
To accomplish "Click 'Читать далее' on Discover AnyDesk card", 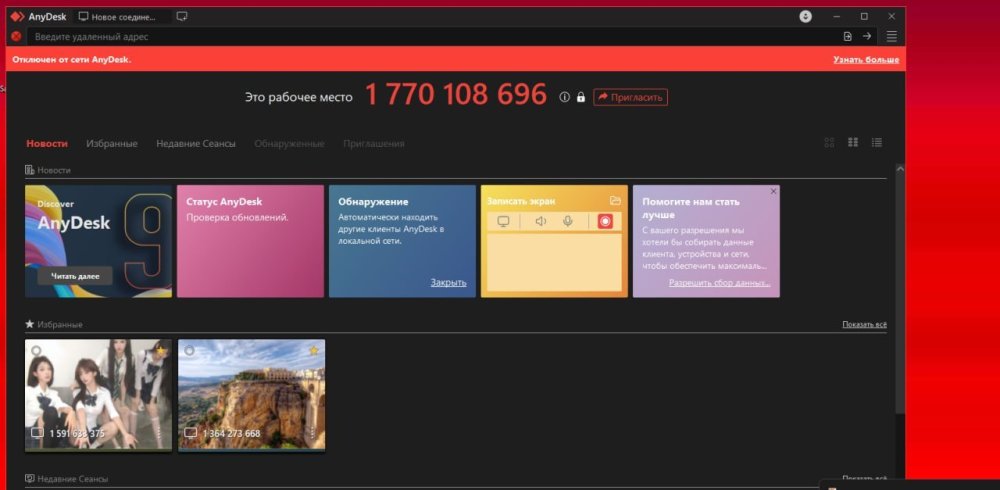I will click(x=75, y=276).
